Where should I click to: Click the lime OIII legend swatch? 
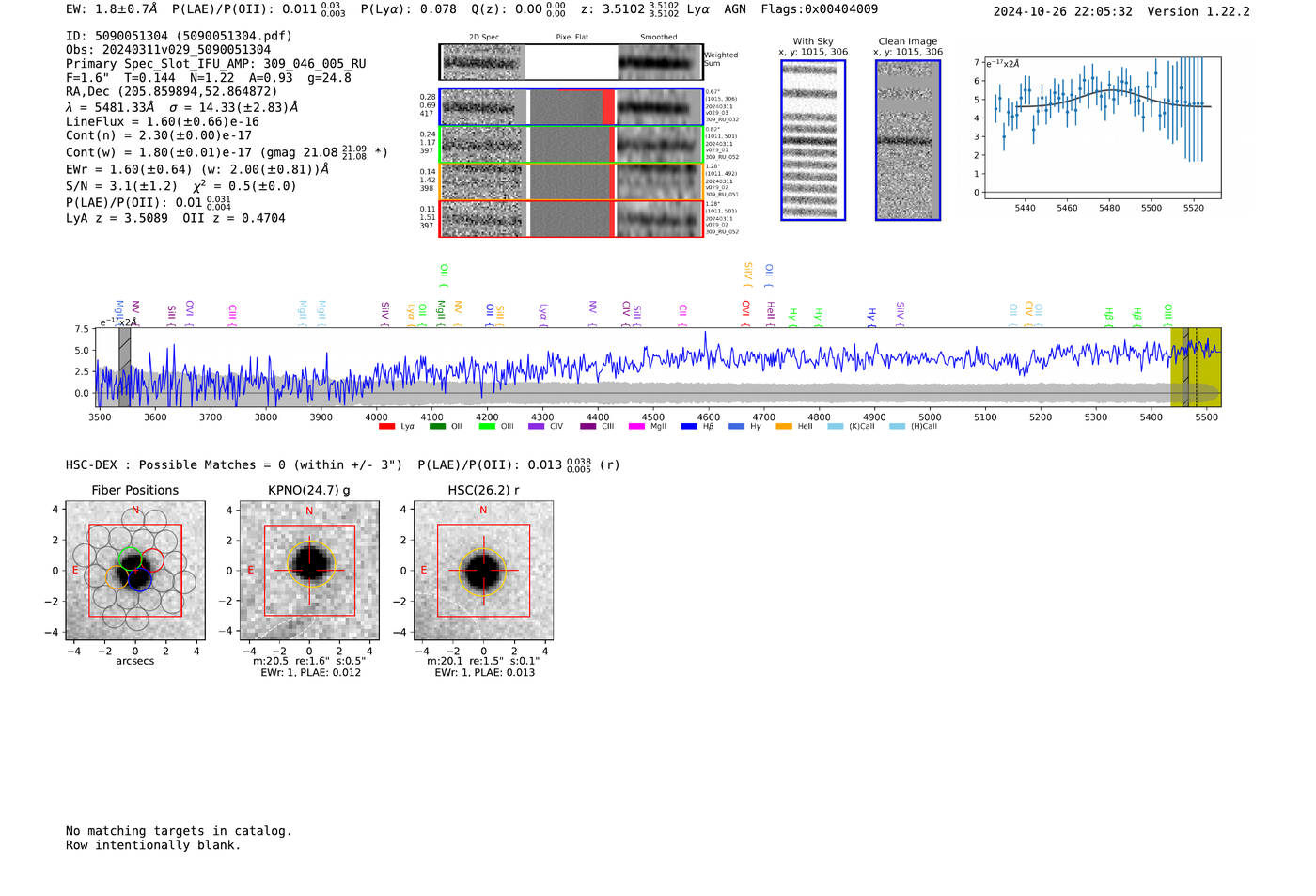[487, 427]
